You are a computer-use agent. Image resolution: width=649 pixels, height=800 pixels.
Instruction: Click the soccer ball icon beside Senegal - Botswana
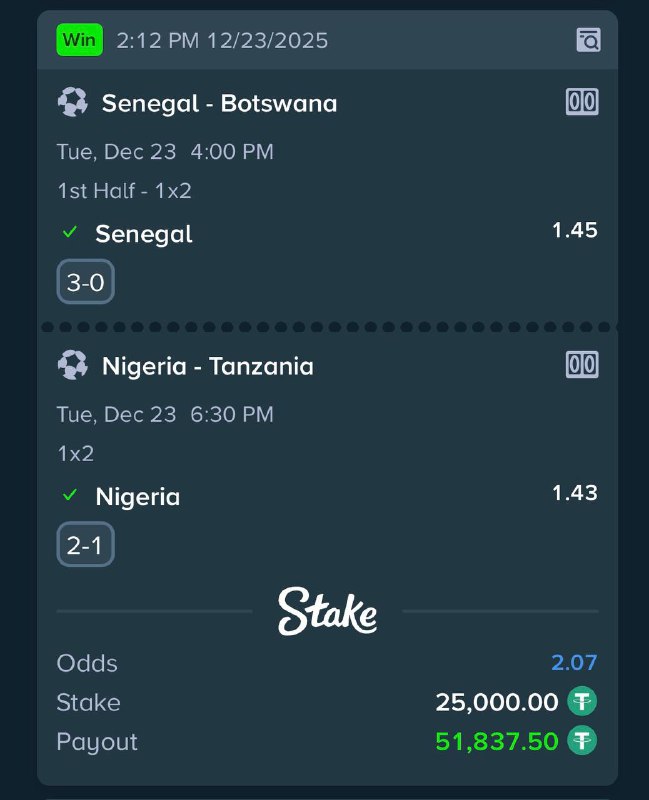point(73,102)
